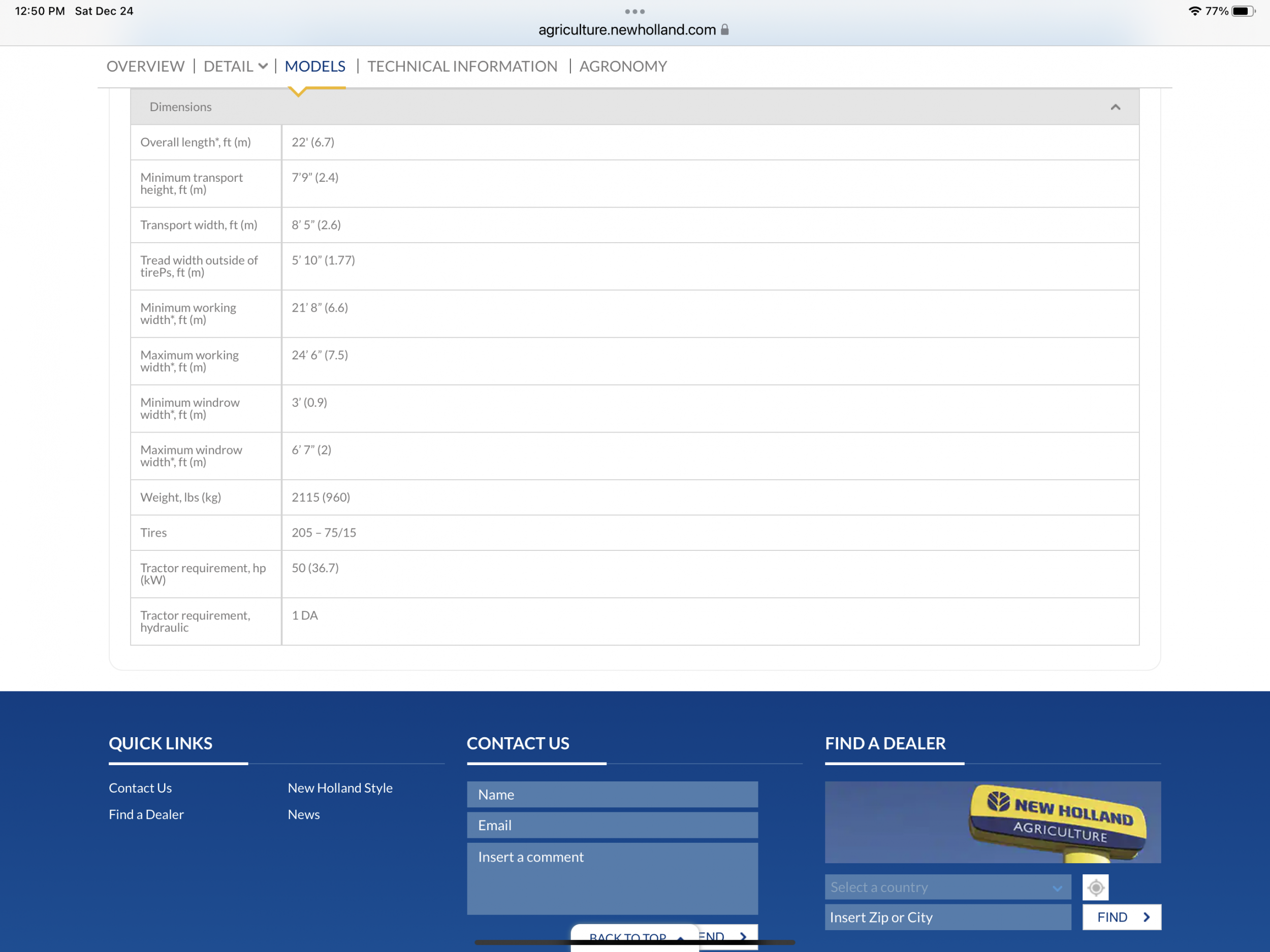Click the Tractor requirement, hydraulic label
Viewport: 1270px width, 952px height.
pos(195,621)
